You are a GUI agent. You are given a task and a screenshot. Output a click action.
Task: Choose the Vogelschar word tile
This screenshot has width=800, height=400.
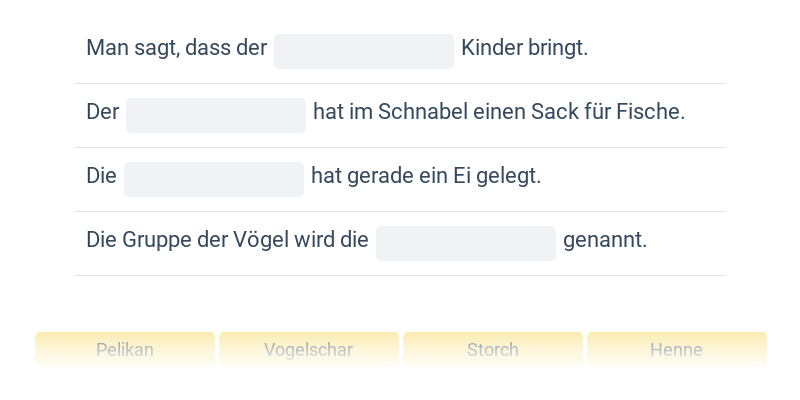tap(309, 350)
